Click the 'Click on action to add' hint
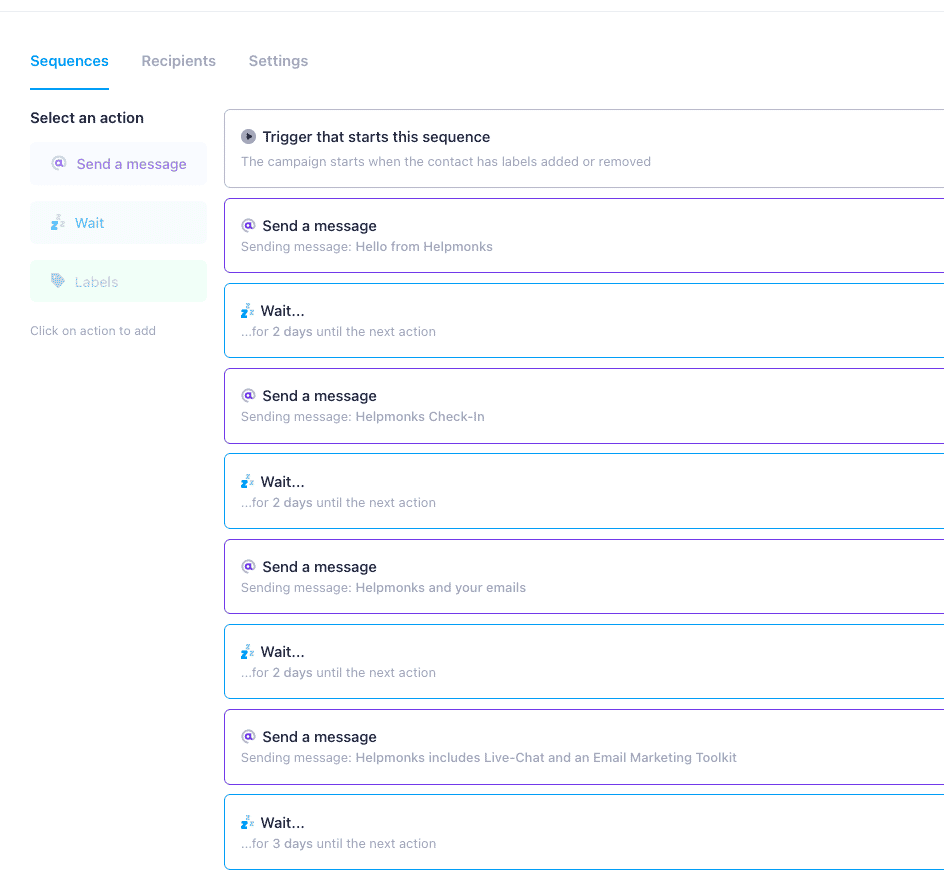The width and height of the screenshot is (944, 877). (93, 330)
